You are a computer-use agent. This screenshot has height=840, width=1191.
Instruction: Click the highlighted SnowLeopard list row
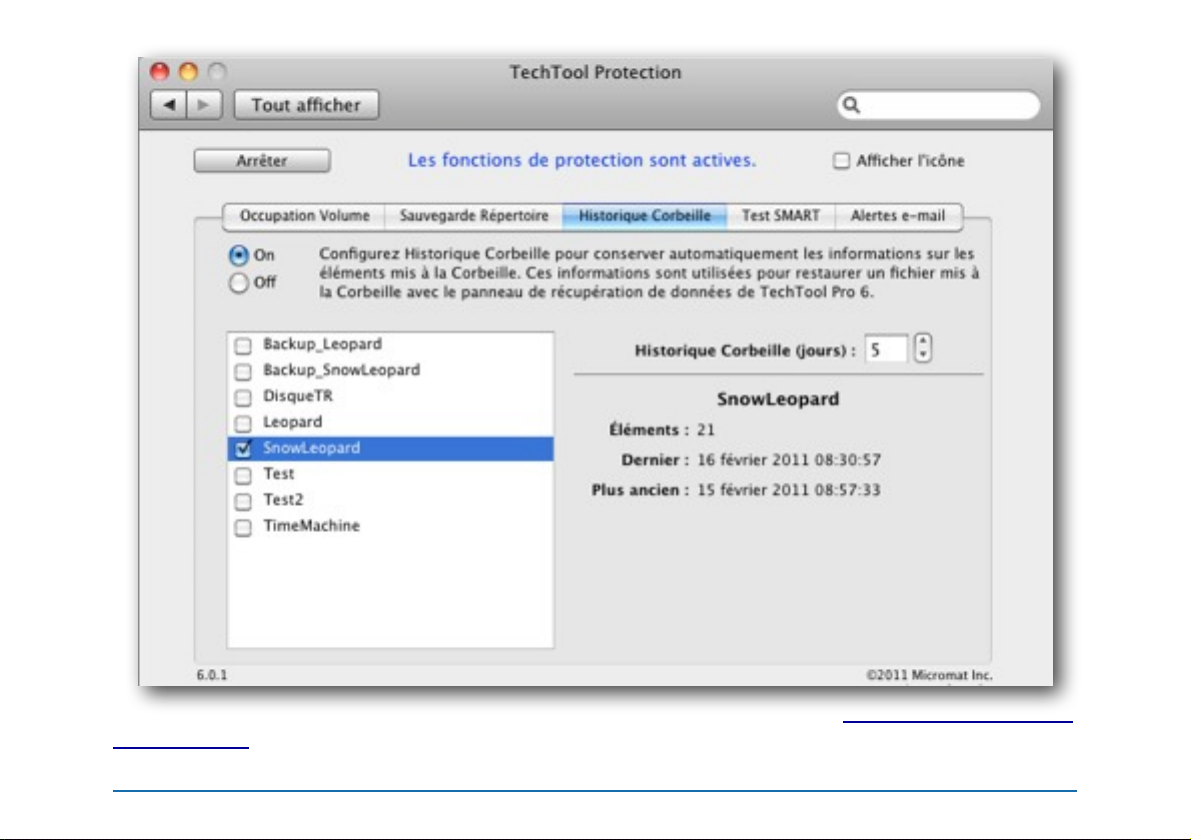point(390,448)
